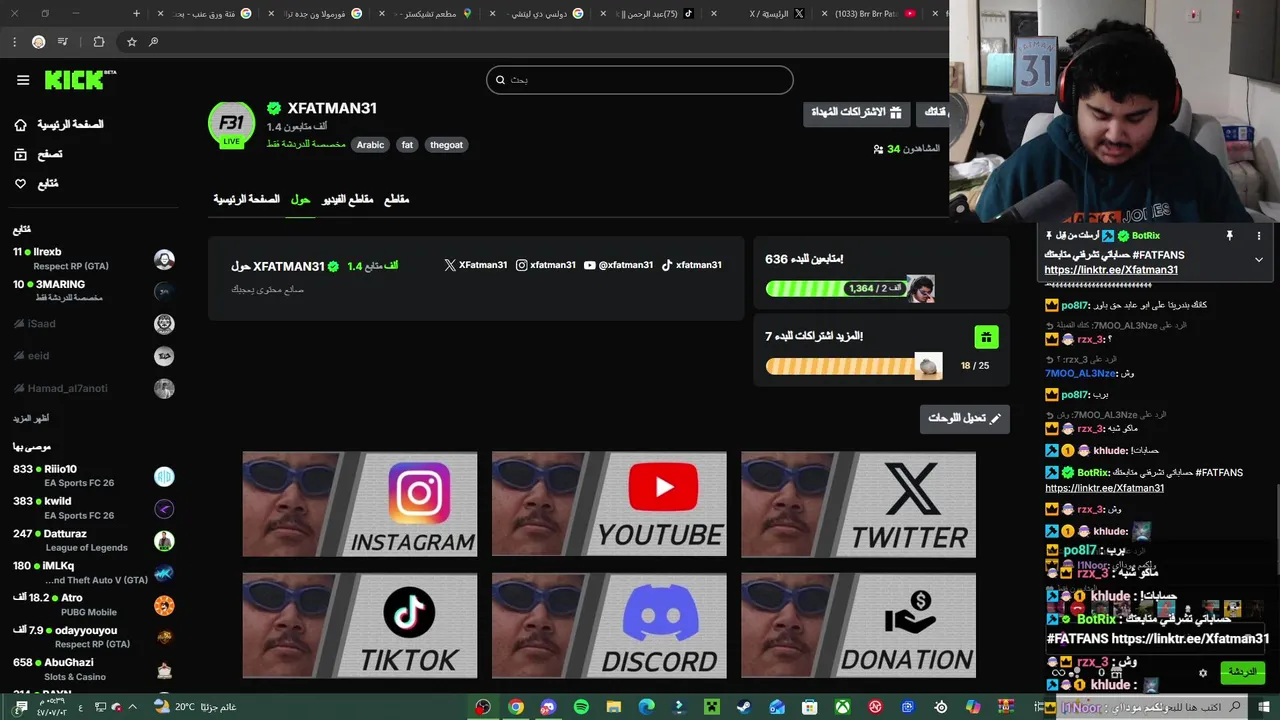Open the browser three-dot menu
The image size is (1280, 720).
pos(14,42)
